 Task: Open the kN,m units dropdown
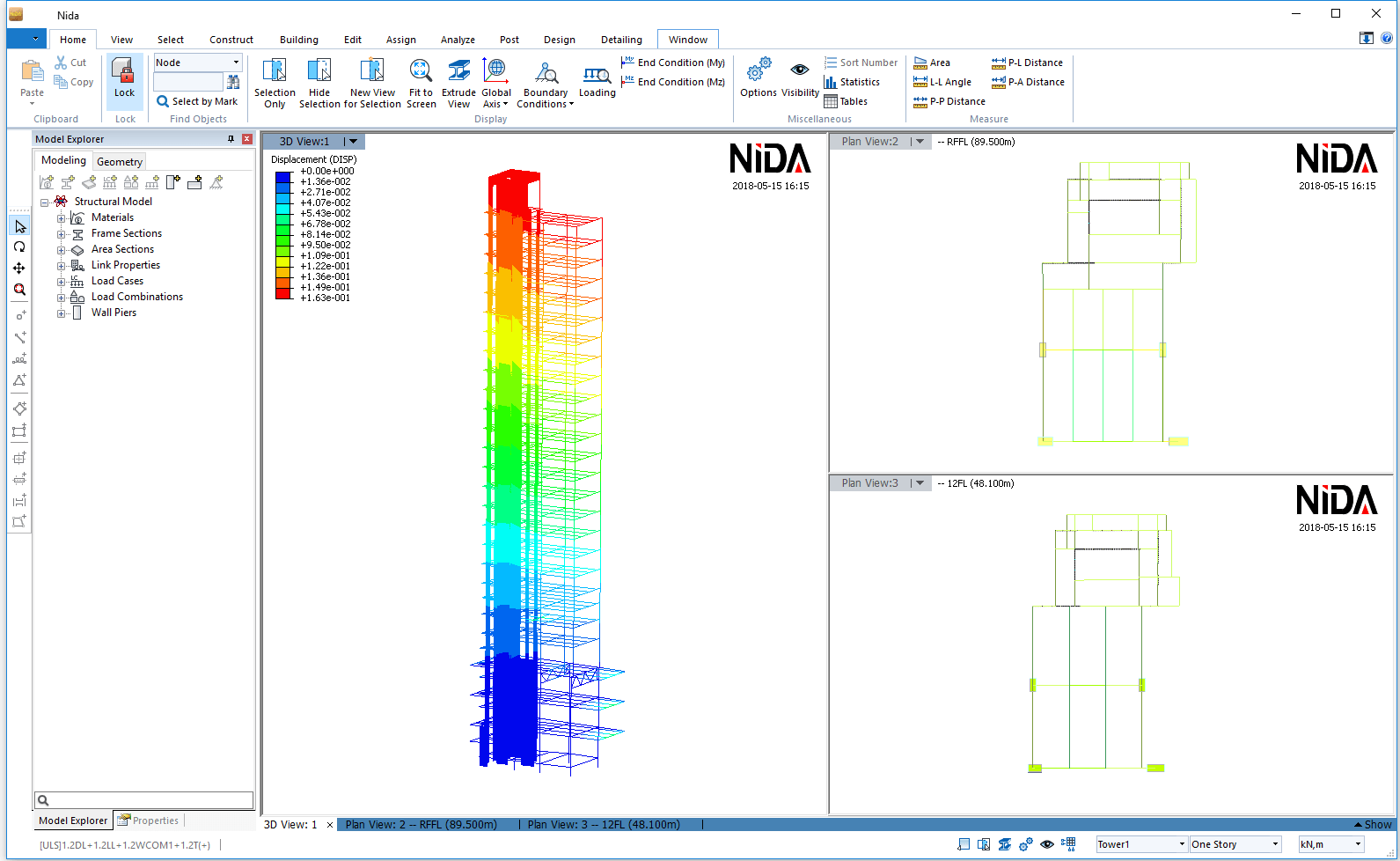pos(1358,844)
